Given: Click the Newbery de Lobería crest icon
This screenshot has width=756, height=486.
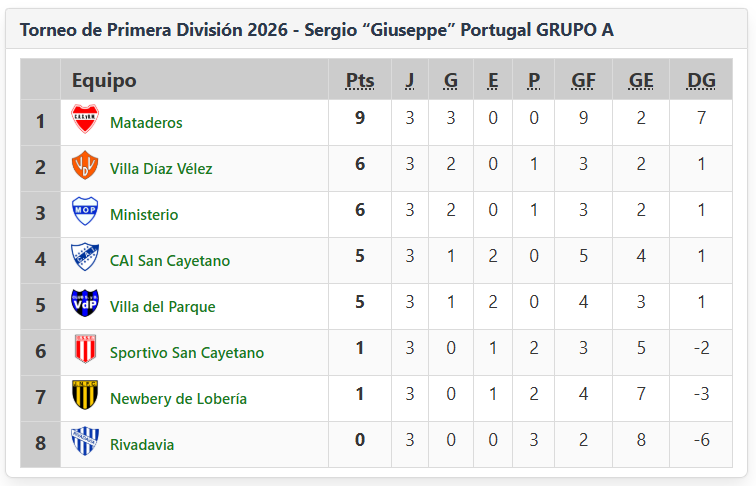Looking at the screenshot, I should [85, 396].
